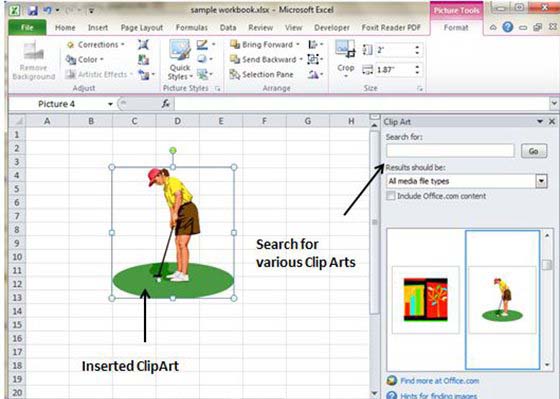Open the Color dropdown
Screen dimensions: 560x399
(x=85, y=60)
